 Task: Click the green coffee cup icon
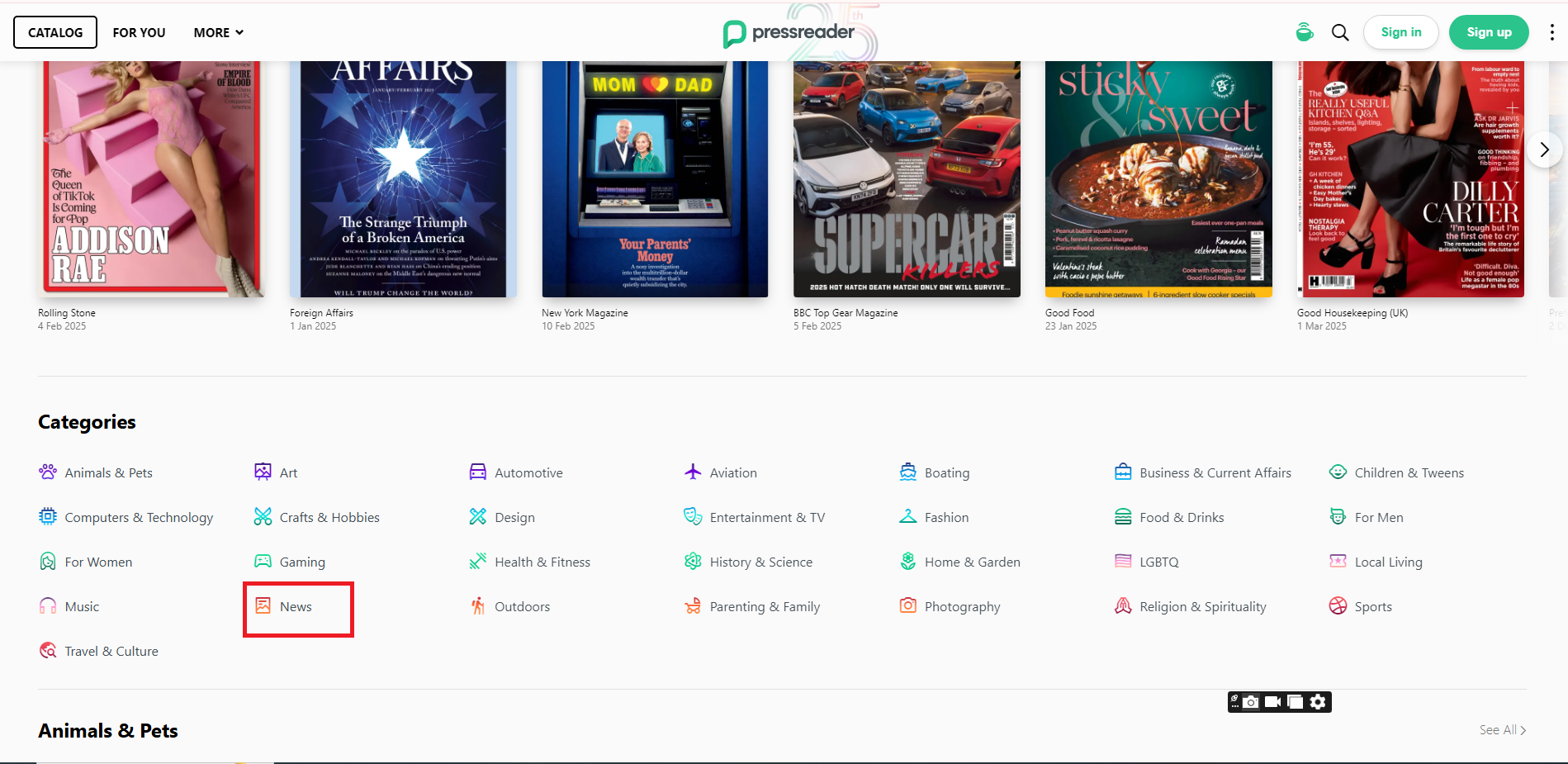click(1305, 32)
